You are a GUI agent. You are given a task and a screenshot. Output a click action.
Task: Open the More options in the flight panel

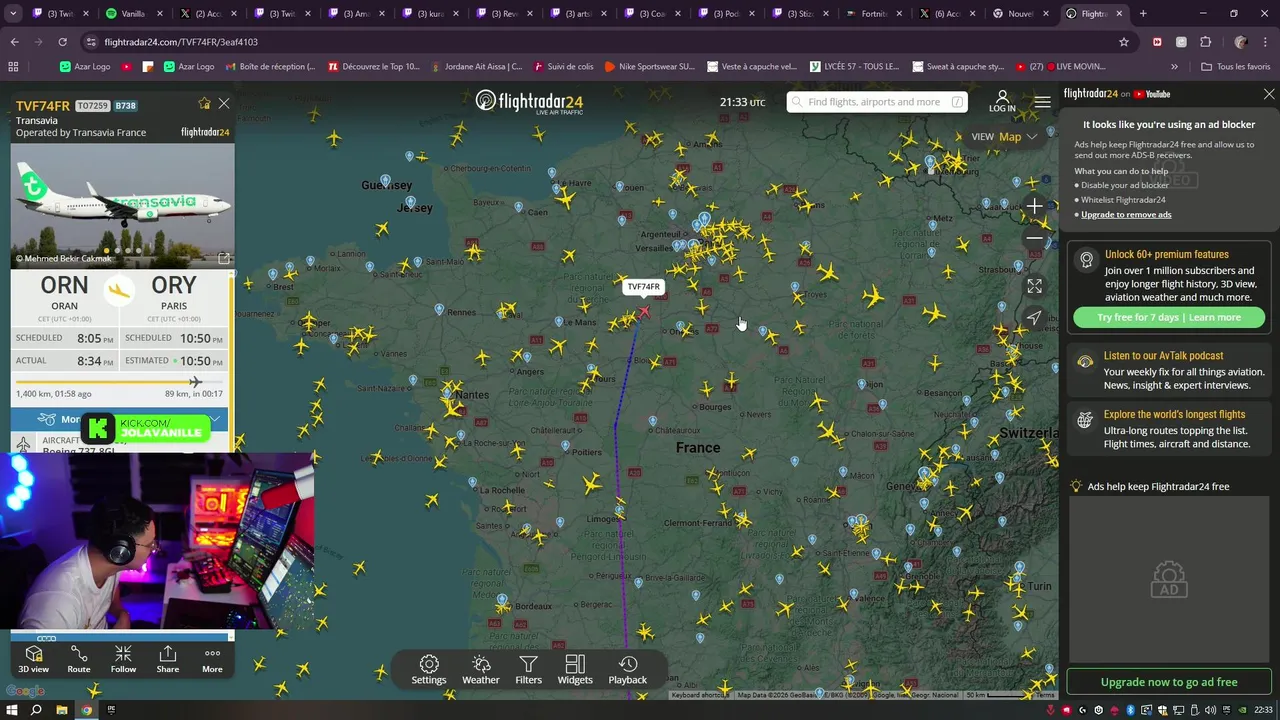coord(212,659)
